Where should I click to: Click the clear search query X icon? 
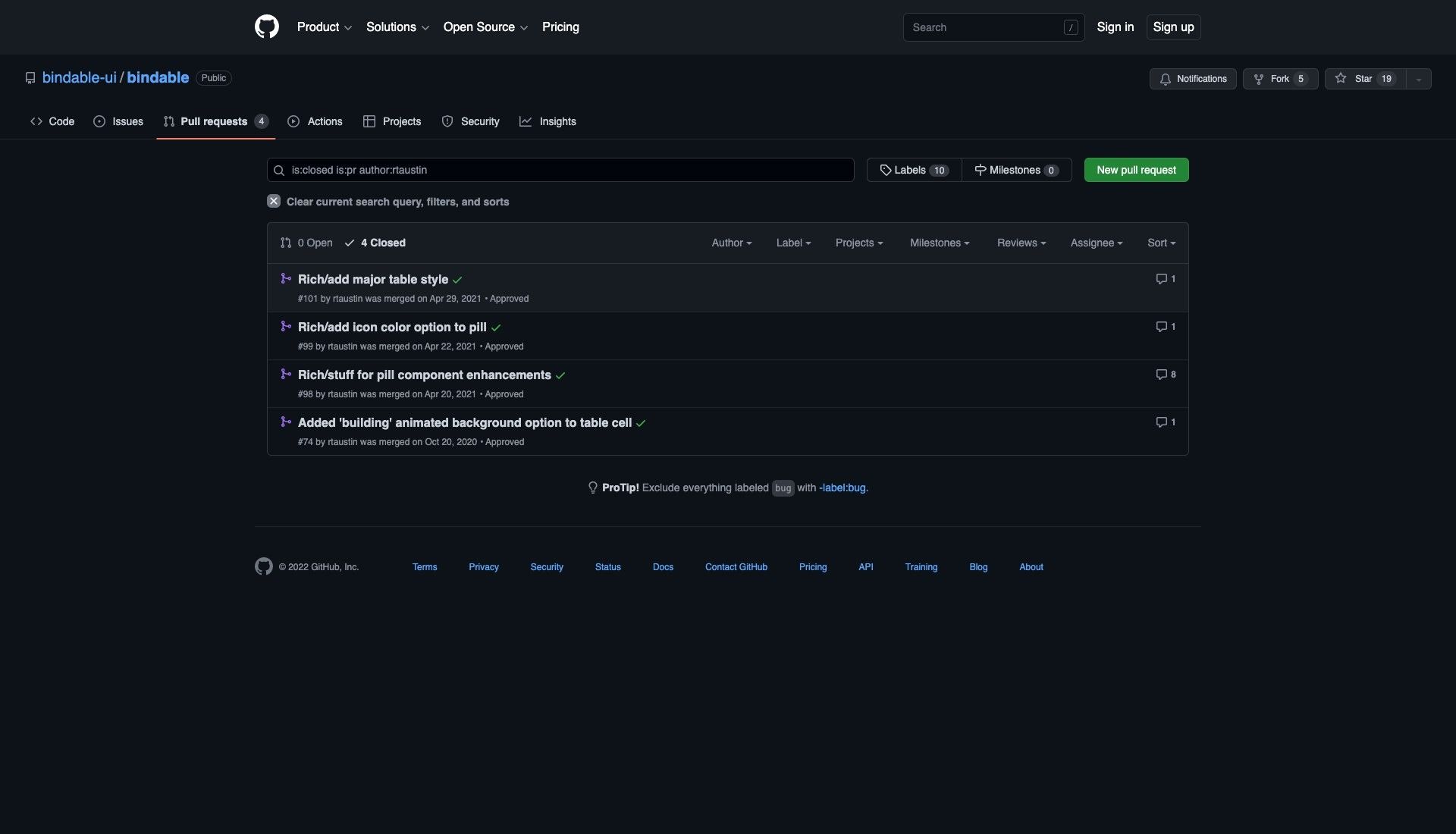click(x=274, y=201)
